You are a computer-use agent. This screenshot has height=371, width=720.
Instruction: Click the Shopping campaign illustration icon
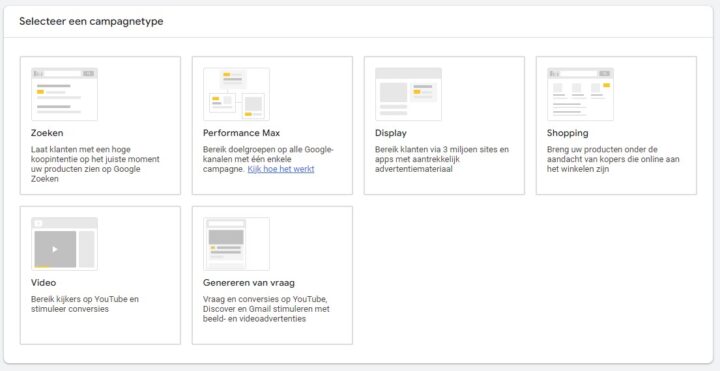point(580,94)
